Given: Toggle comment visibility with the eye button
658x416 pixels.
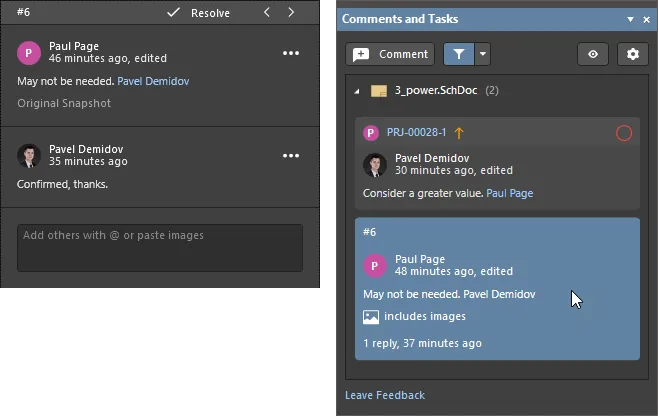Looking at the screenshot, I should click(593, 54).
